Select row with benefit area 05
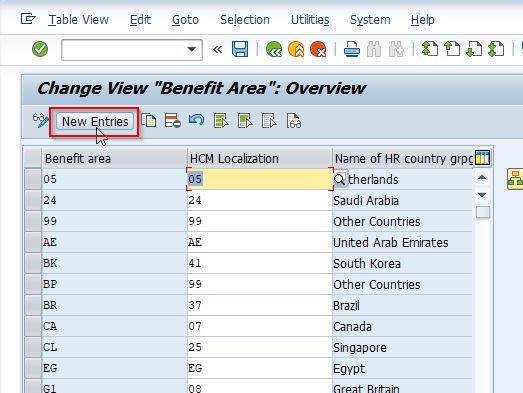Viewport: 523px width, 393px height. click(x=33, y=179)
